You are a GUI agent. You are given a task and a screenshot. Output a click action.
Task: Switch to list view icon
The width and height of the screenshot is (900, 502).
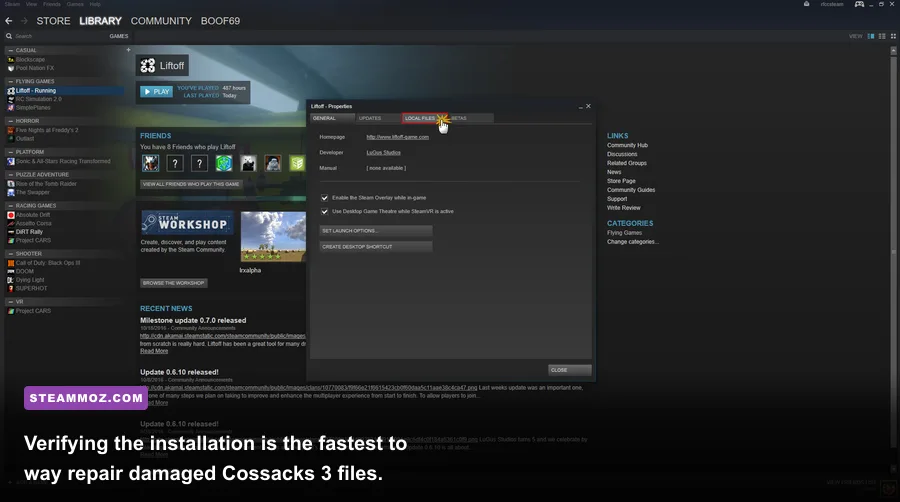coord(882,36)
